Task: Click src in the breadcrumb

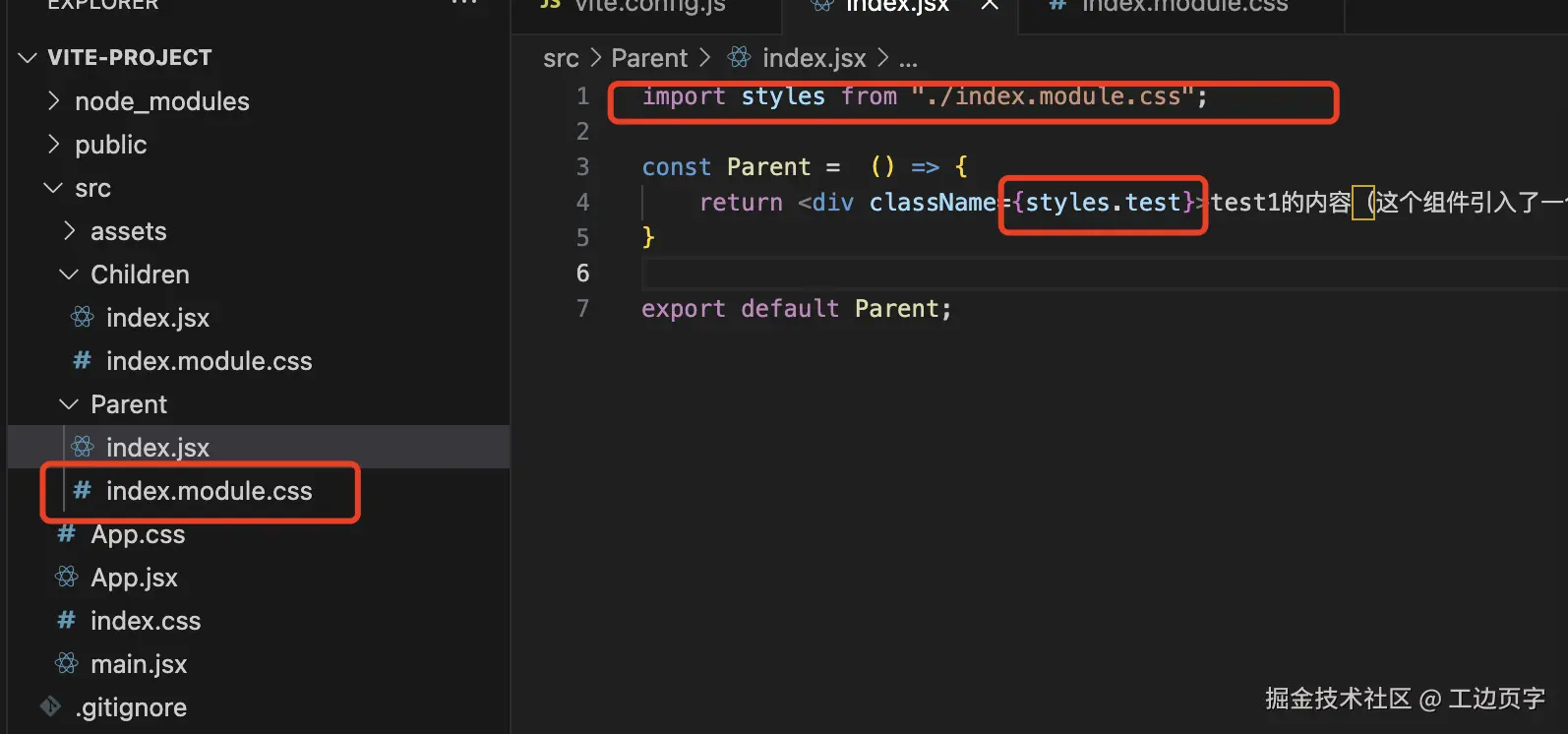Action: pyautogui.click(x=561, y=58)
